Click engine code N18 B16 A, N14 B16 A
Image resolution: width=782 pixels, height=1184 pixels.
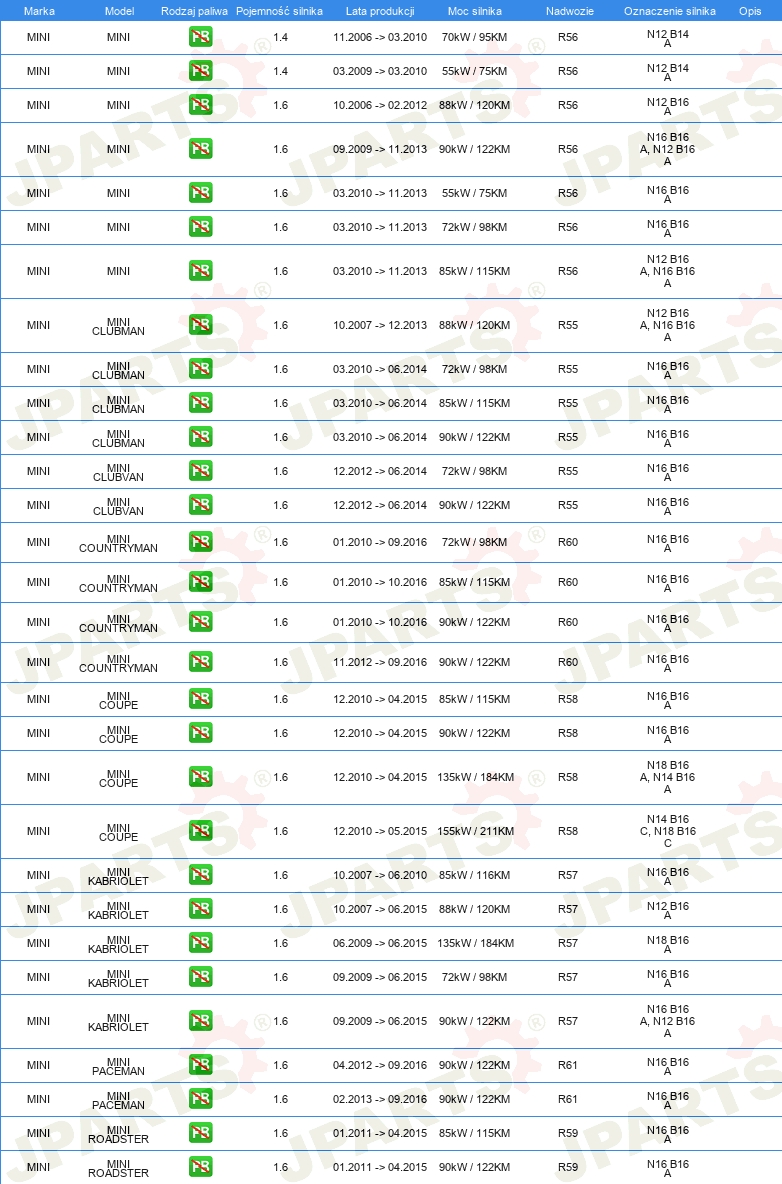pos(667,777)
